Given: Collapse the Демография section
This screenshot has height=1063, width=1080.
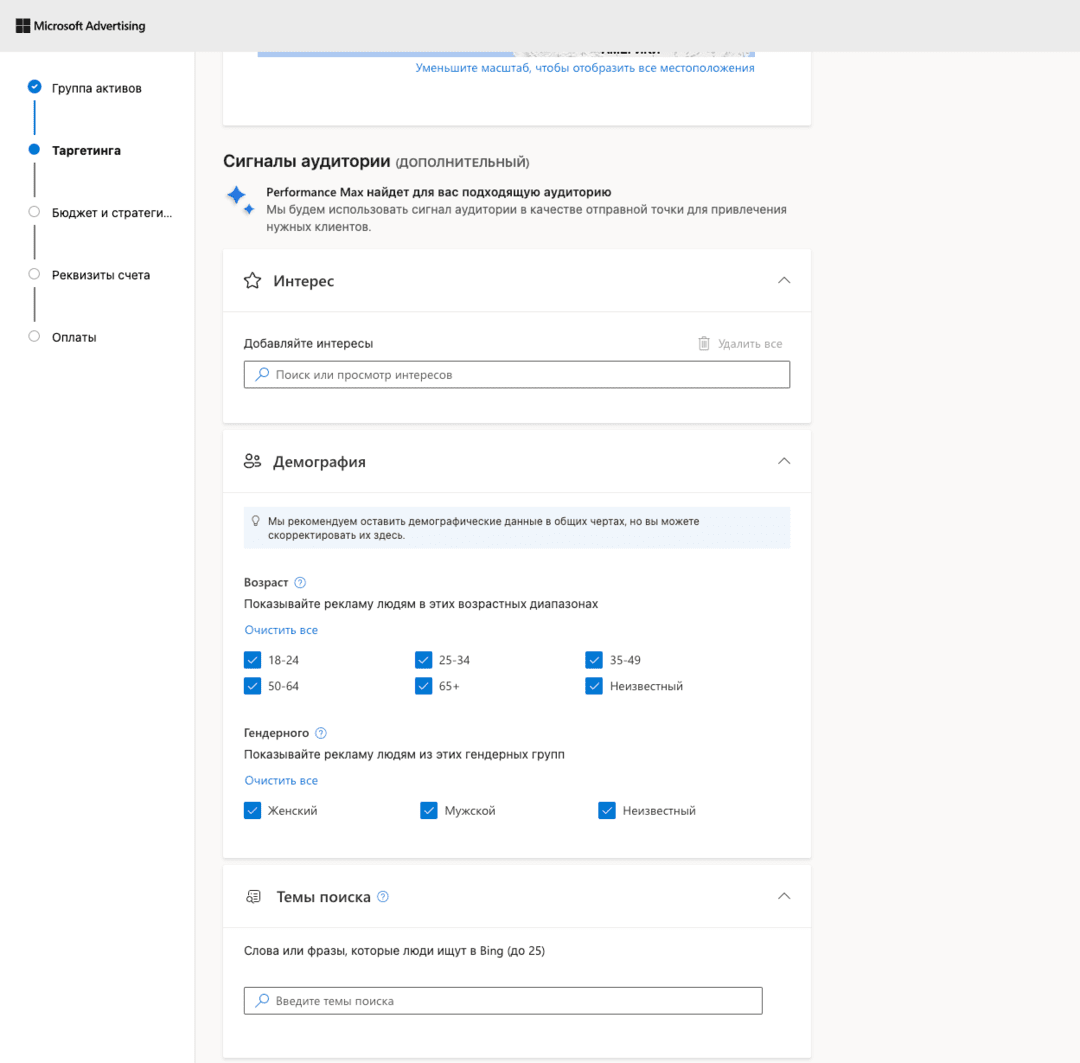Looking at the screenshot, I should [784, 461].
